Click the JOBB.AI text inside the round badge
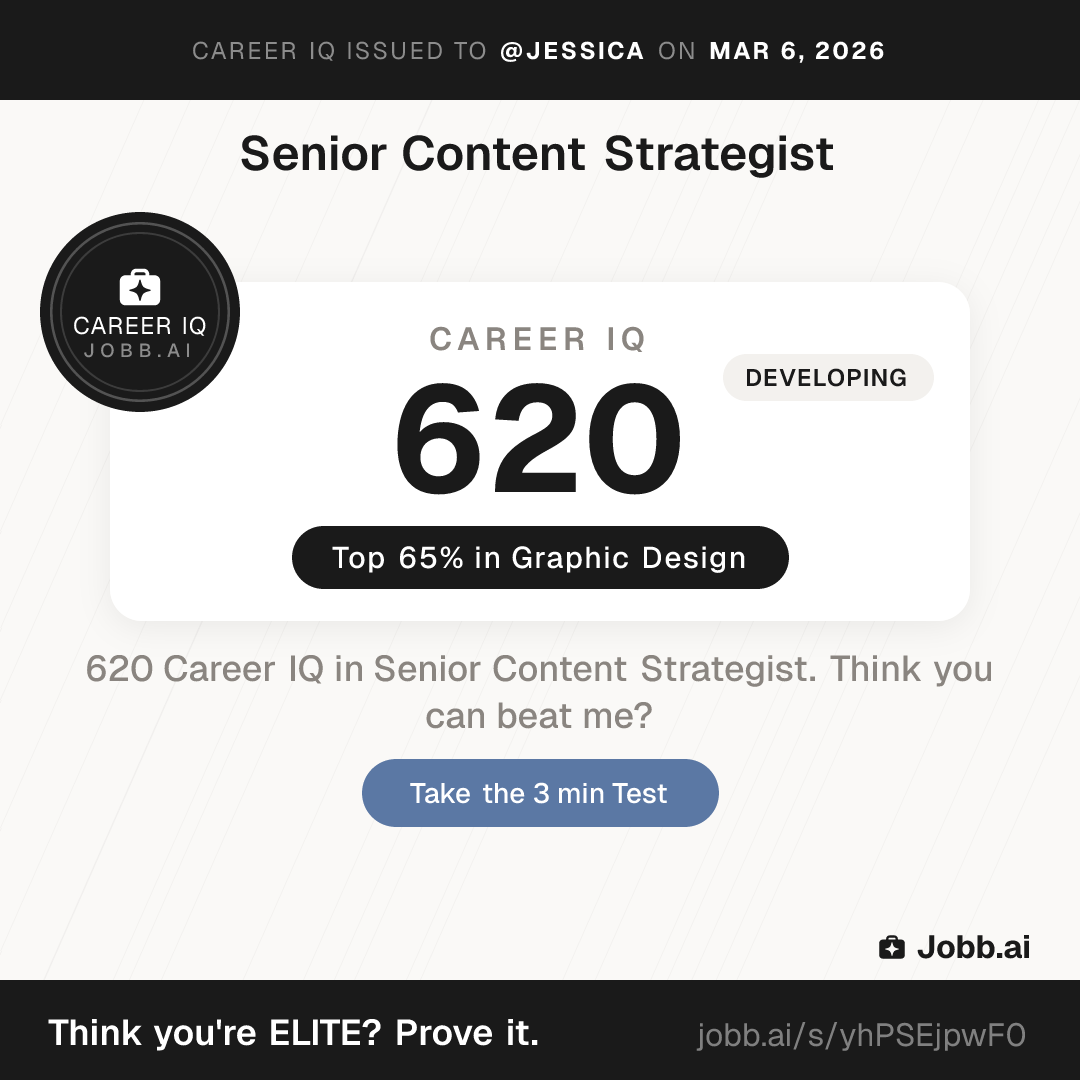 click(x=140, y=351)
